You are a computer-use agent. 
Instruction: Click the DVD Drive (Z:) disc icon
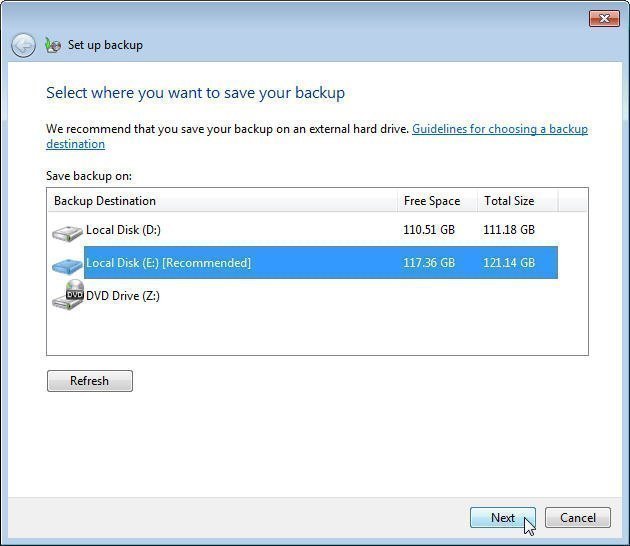pos(67,296)
